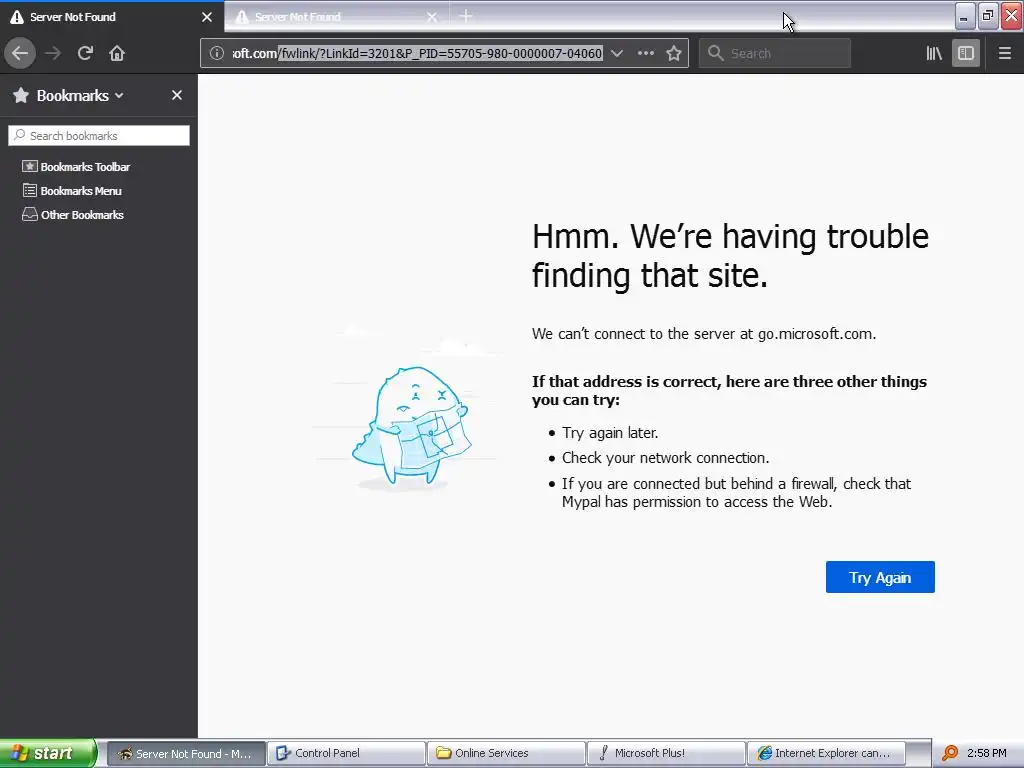Image resolution: width=1024 pixels, height=768 pixels.
Task: Click the error mascot illustration
Action: coord(410,428)
